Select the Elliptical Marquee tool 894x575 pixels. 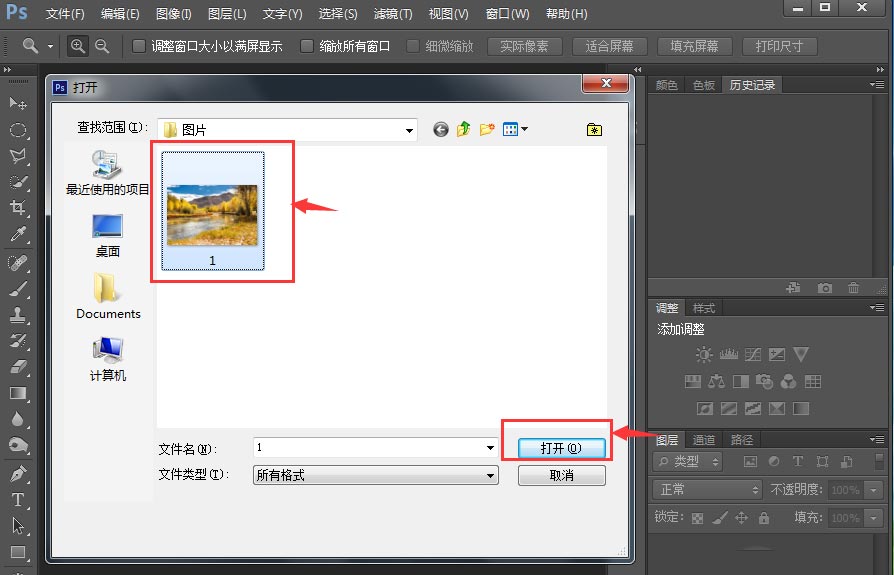click(x=18, y=130)
